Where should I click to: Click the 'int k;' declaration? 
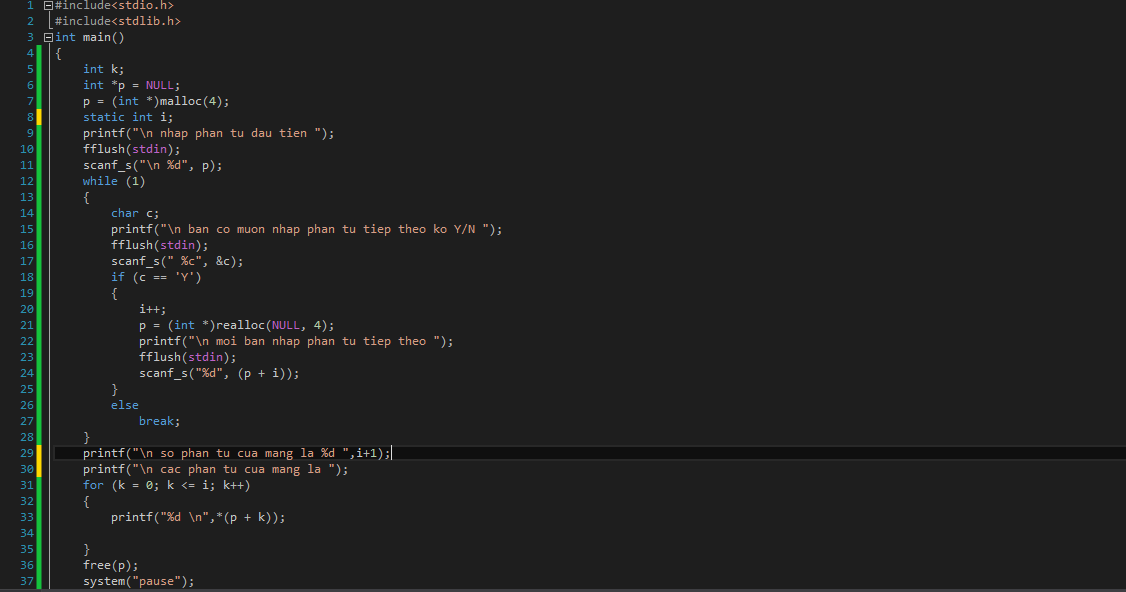tap(103, 69)
